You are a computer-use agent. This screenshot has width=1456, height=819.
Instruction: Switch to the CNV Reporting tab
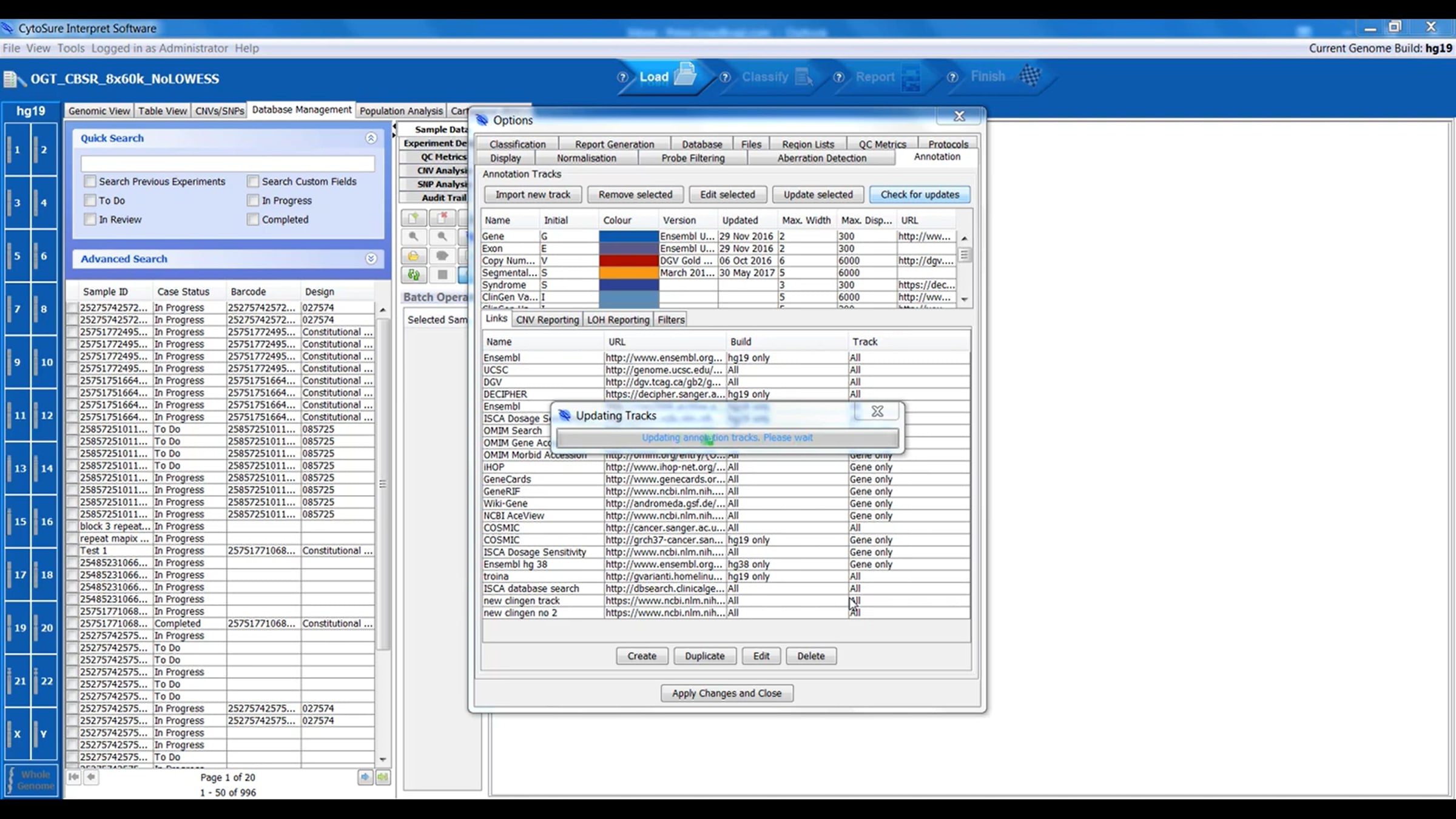(x=547, y=320)
